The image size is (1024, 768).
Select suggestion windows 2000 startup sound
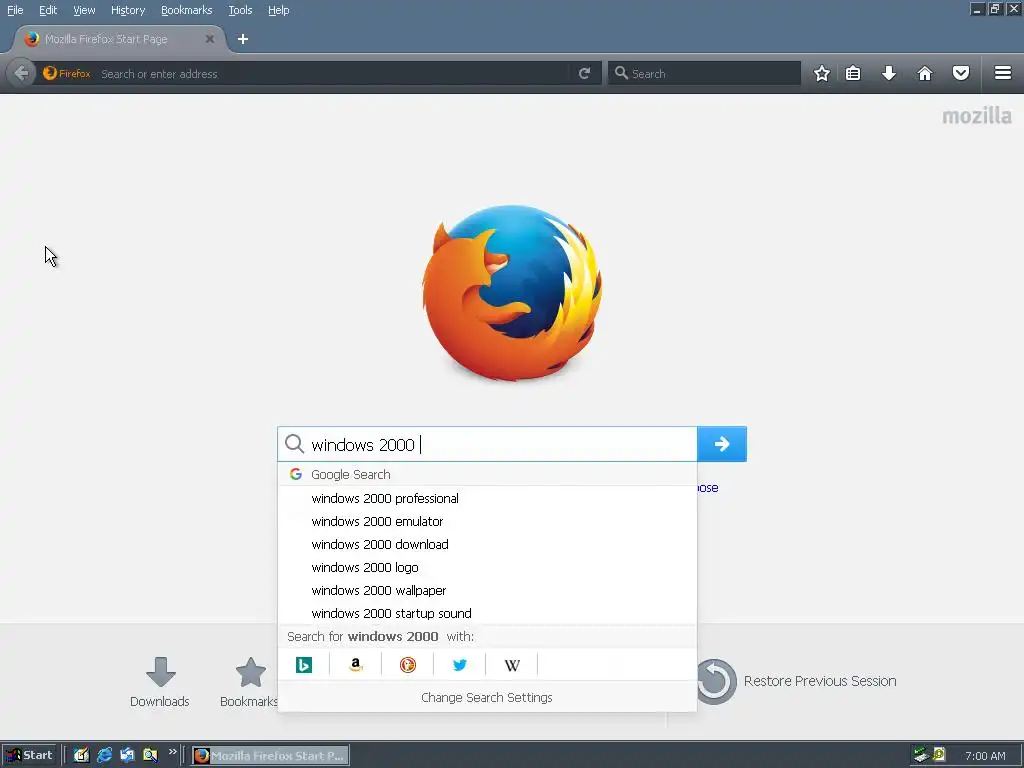pyautogui.click(x=487, y=613)
